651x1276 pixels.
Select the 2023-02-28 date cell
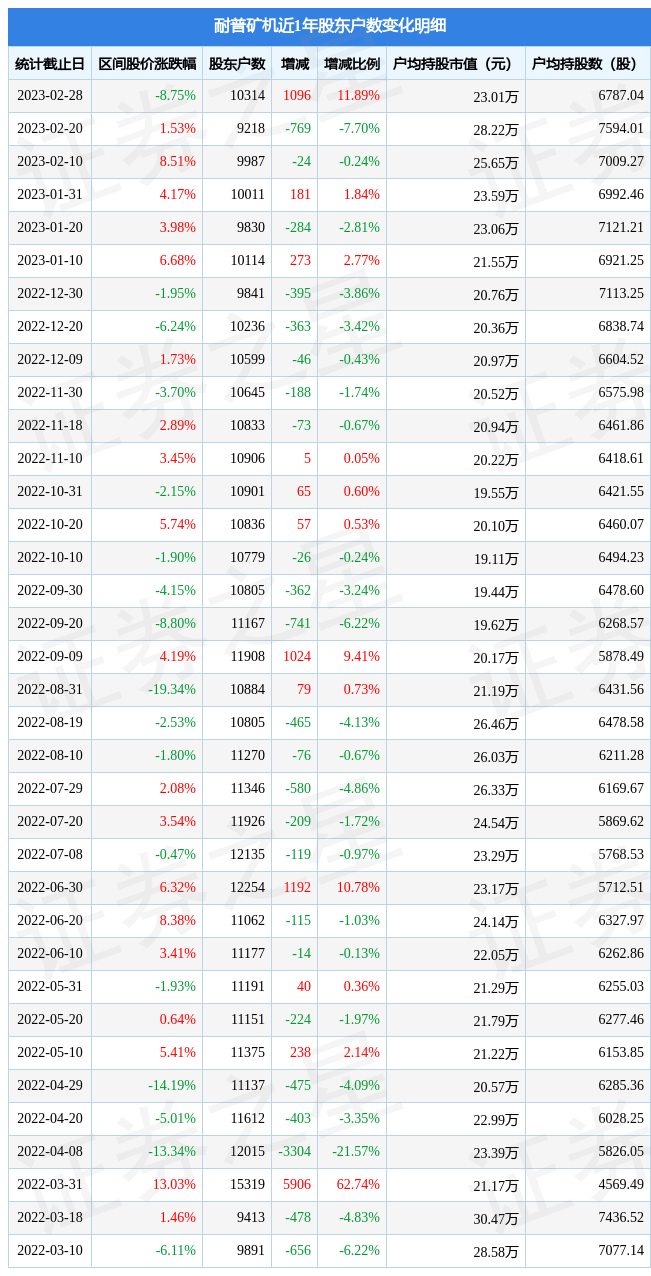[x=50, y=96]
